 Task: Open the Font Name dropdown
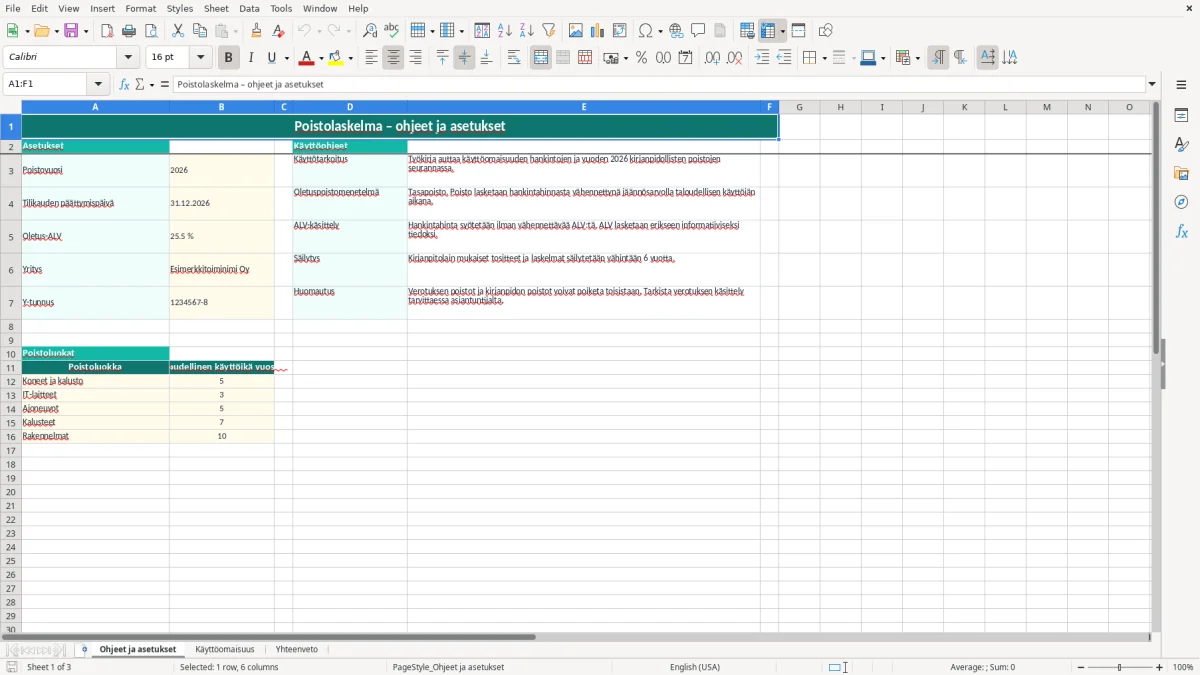point(128,58)
